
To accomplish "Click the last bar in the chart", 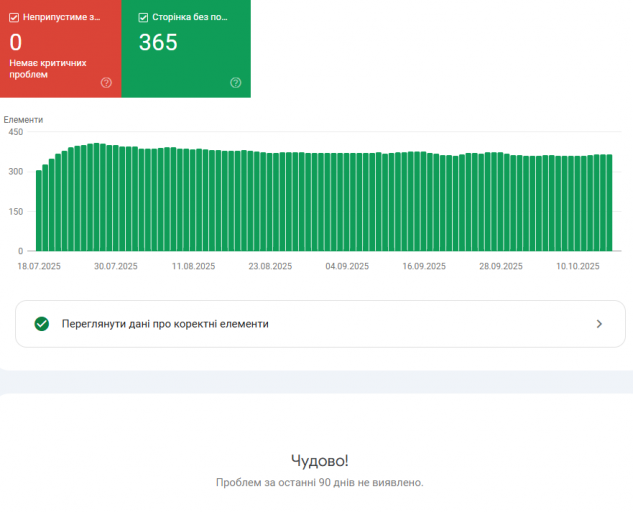I will (x=610, y=203).
